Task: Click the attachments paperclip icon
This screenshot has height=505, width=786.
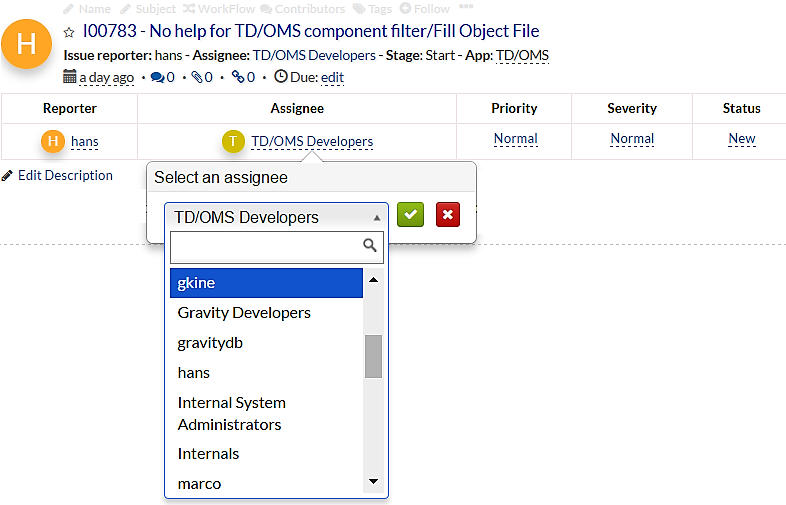Action: 197,77
